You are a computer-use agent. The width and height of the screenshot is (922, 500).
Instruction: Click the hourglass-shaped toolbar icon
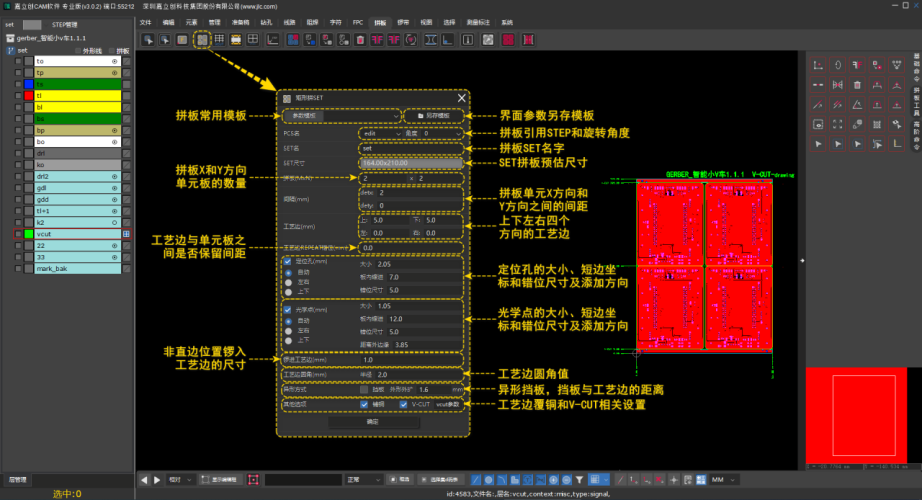430,40
